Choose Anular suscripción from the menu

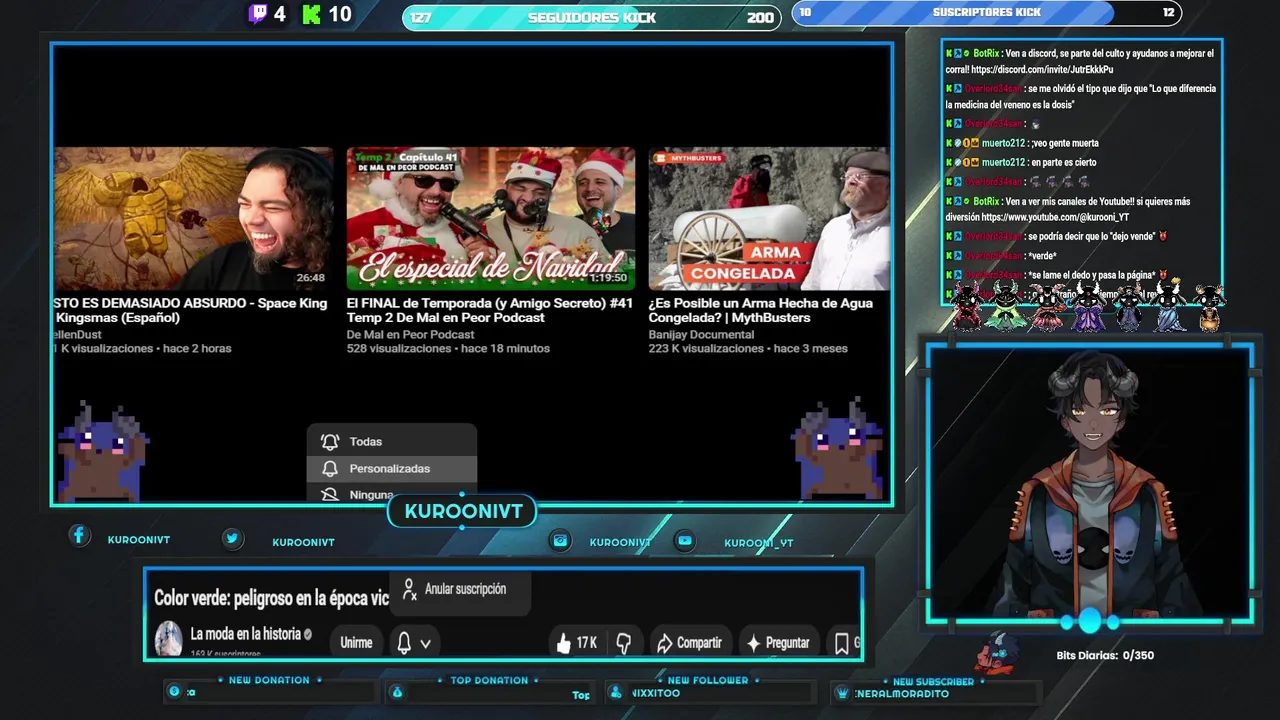(461, 589)
